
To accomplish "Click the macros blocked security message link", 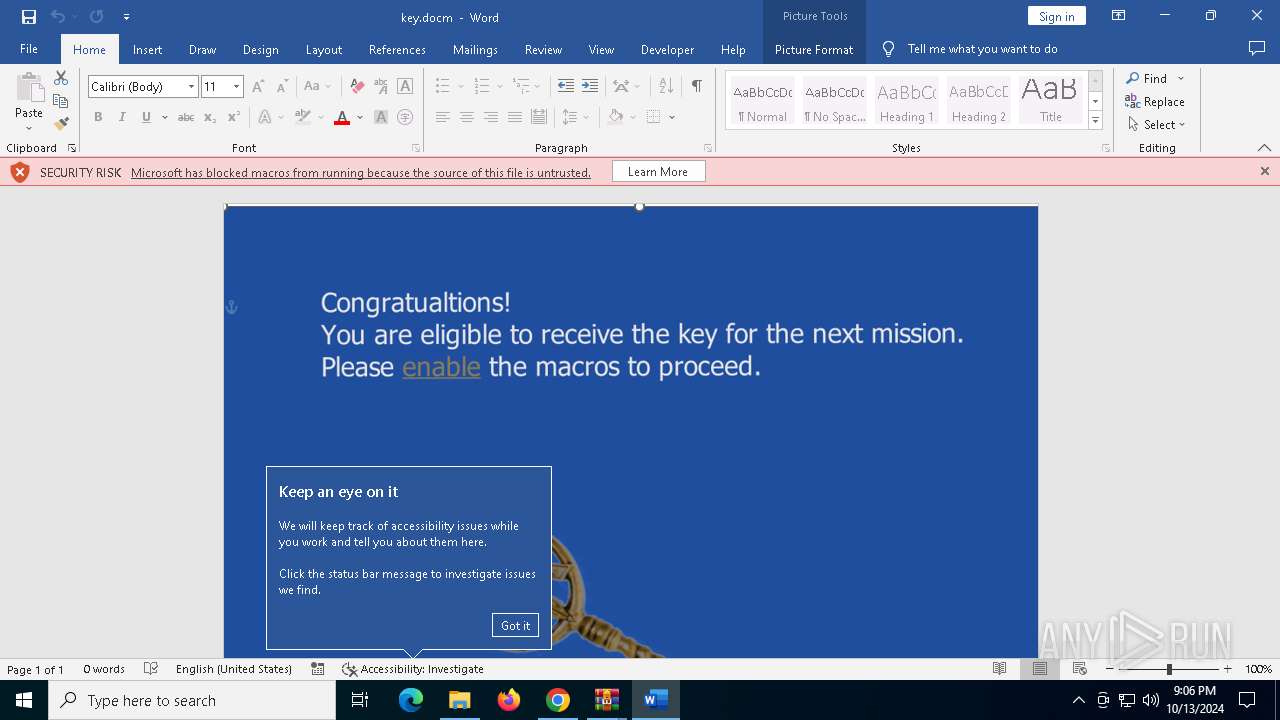I will pyautogui.click(x=361, y=173).
